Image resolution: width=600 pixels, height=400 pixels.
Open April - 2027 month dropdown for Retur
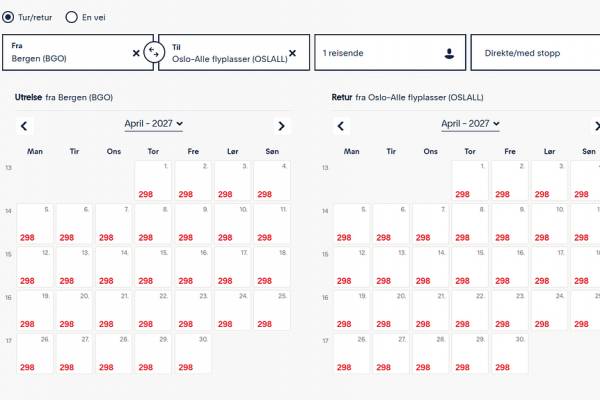coord(470,124)
